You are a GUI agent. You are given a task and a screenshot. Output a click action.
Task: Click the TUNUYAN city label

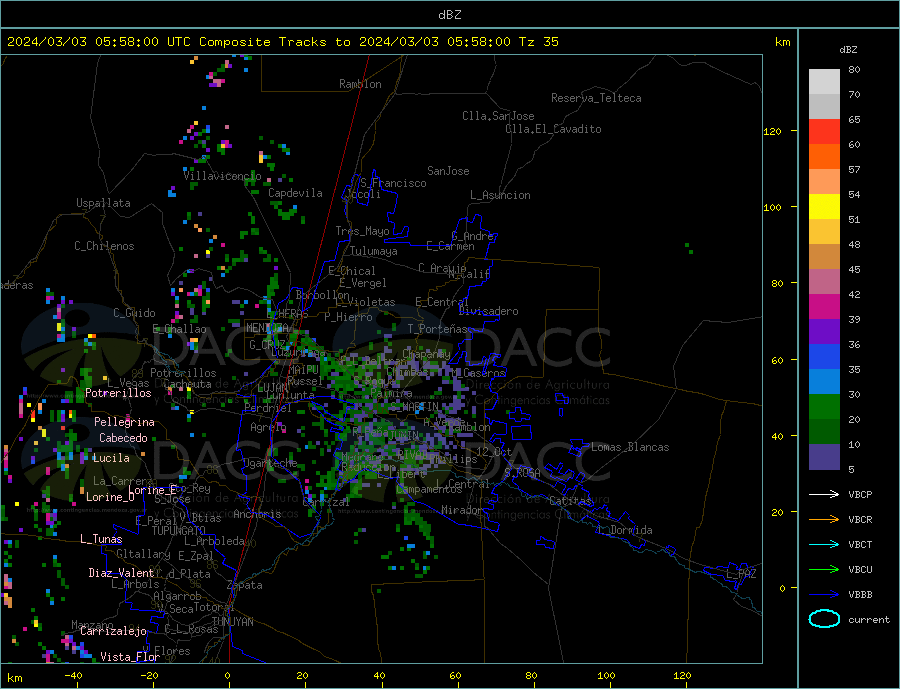pyautogui.click(x=232, y=622)
